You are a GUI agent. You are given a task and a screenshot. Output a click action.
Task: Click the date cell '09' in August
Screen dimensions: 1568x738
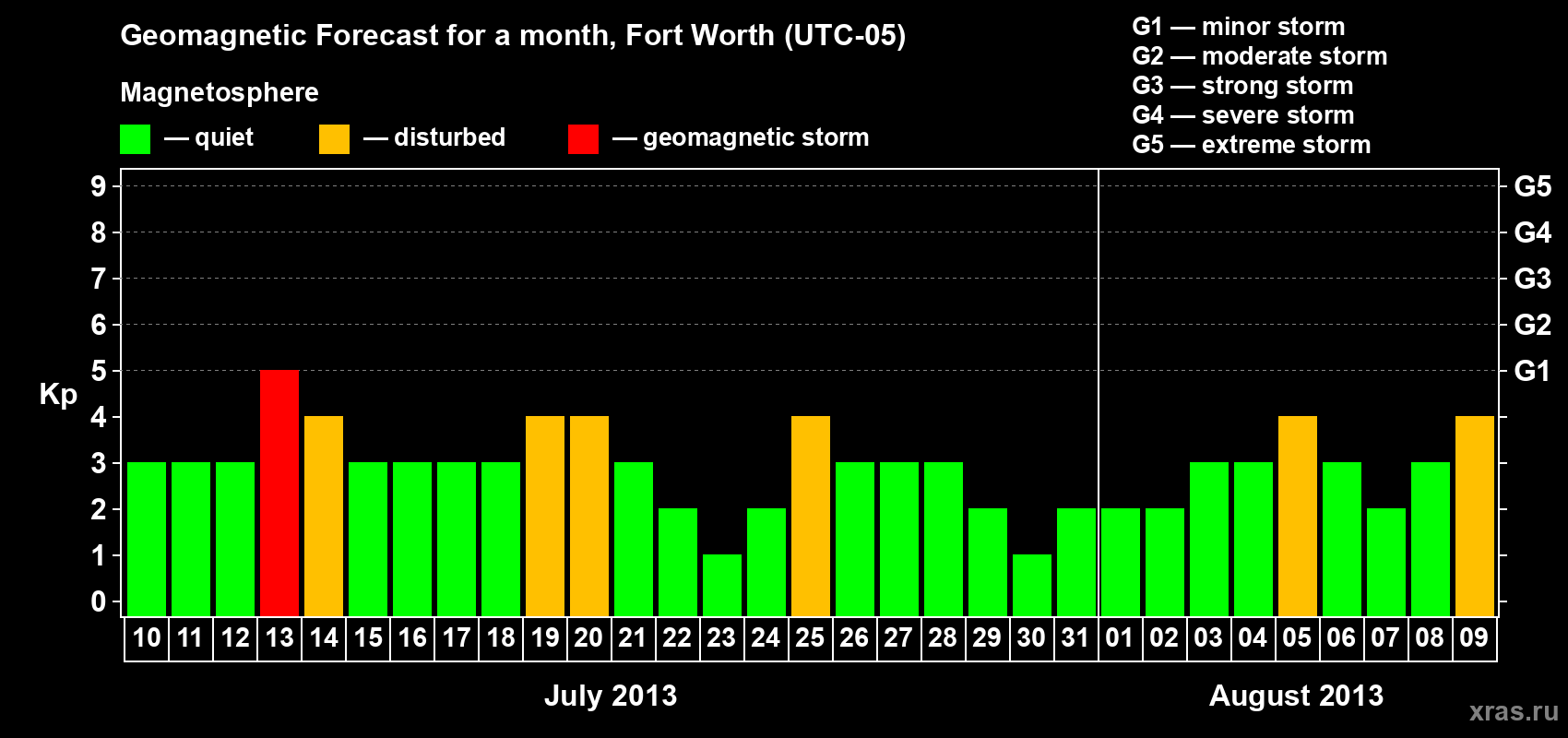(1475, 638)
